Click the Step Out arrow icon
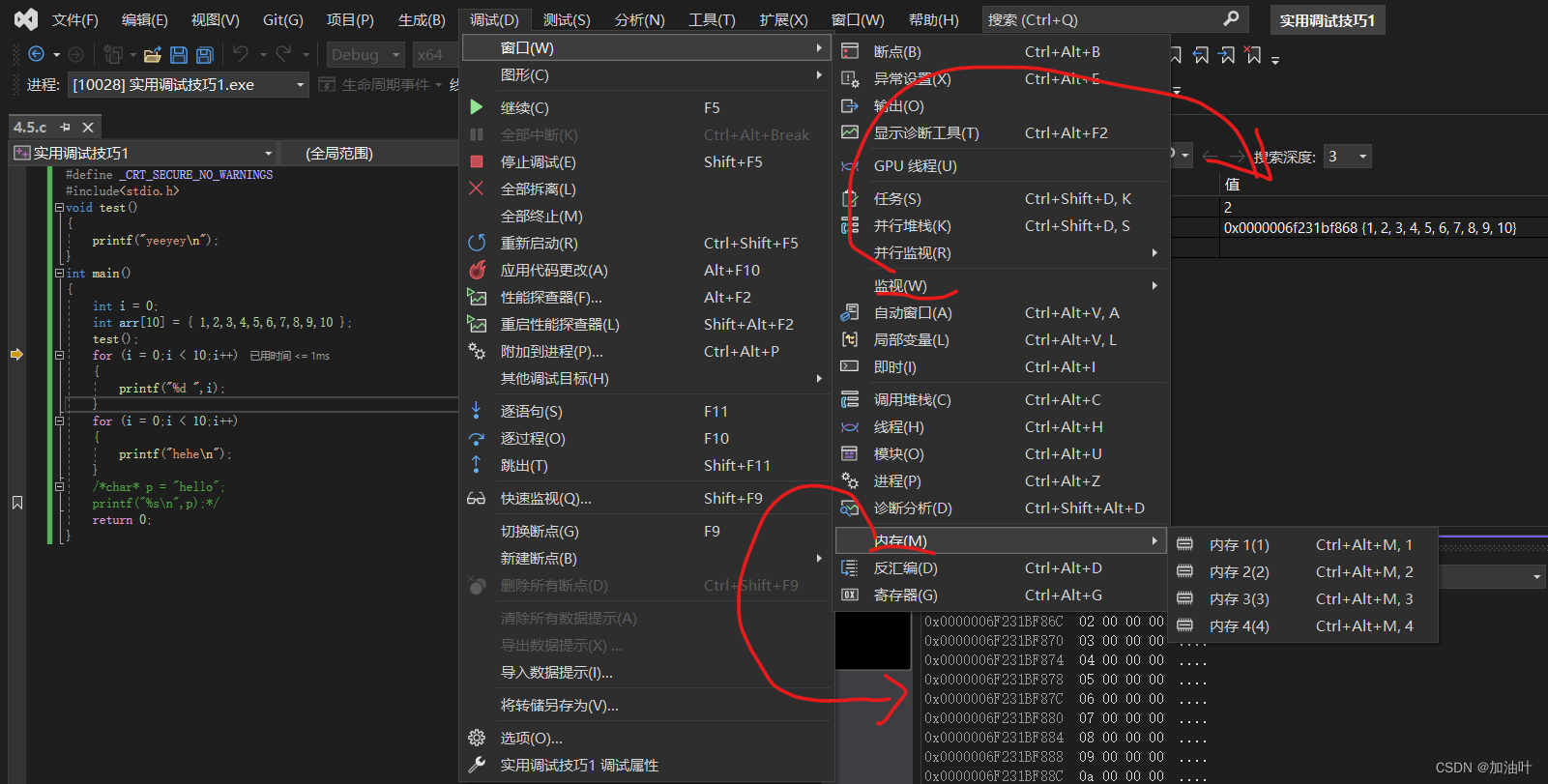1548x784 pixels. tap(477, 465)
